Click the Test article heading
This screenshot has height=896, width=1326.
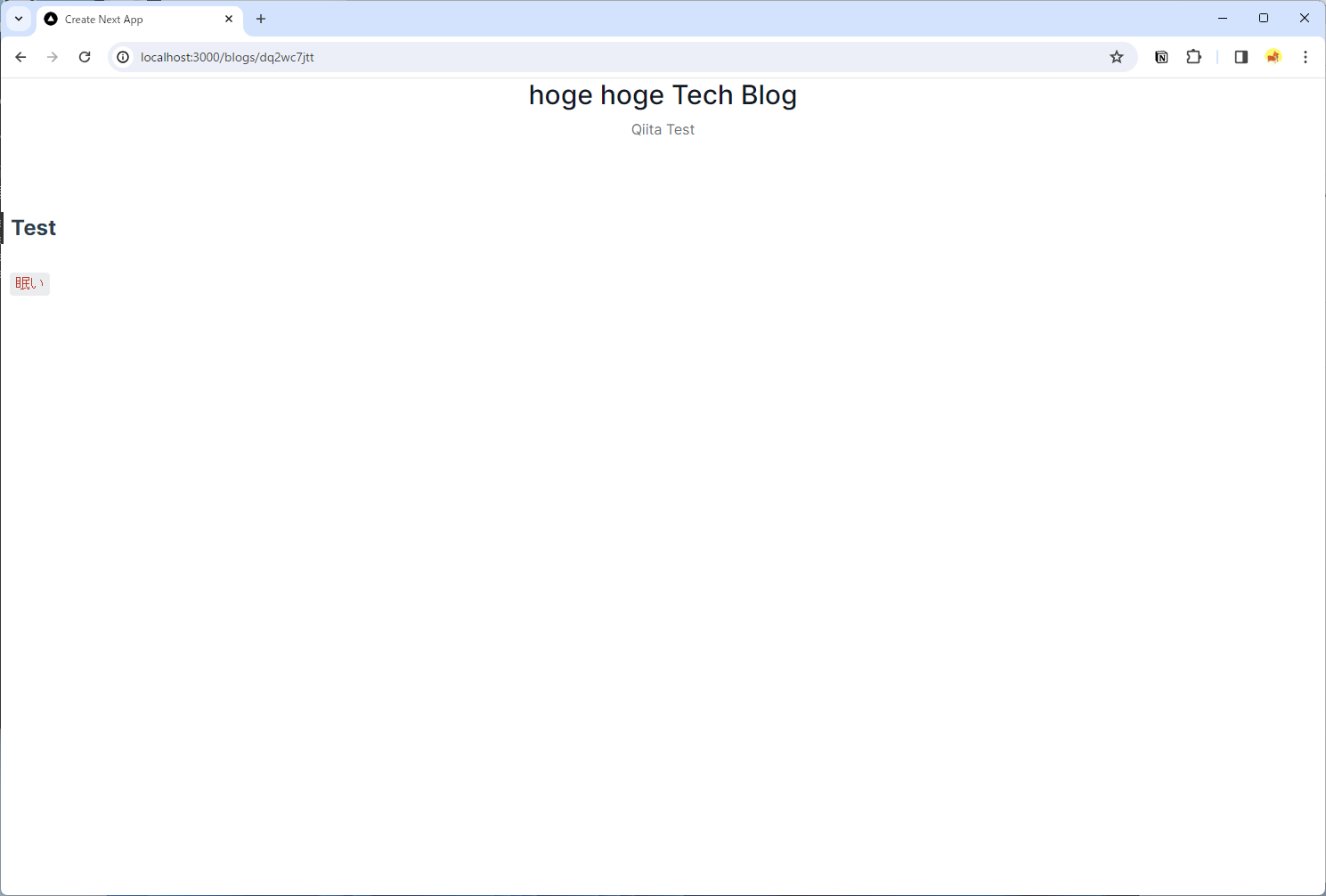click(34, 228)
